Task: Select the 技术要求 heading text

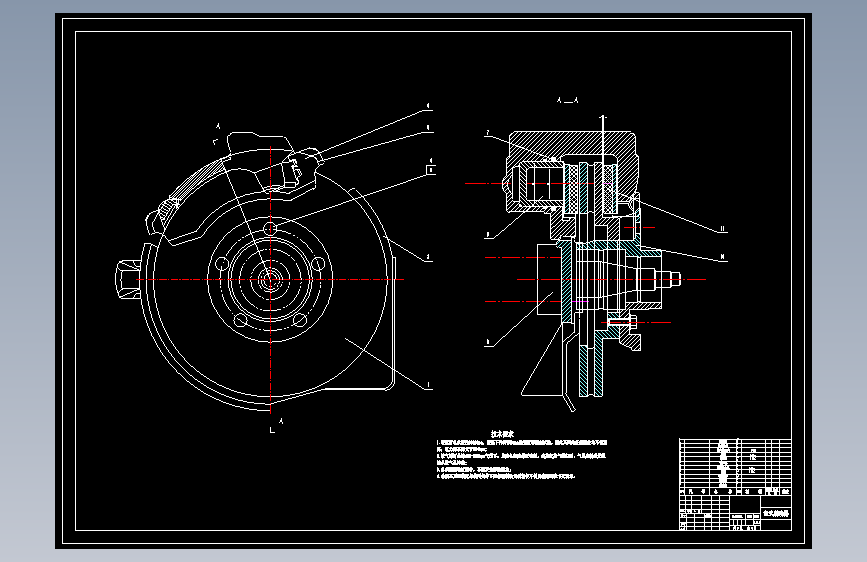Action: (x=502, y=434)
